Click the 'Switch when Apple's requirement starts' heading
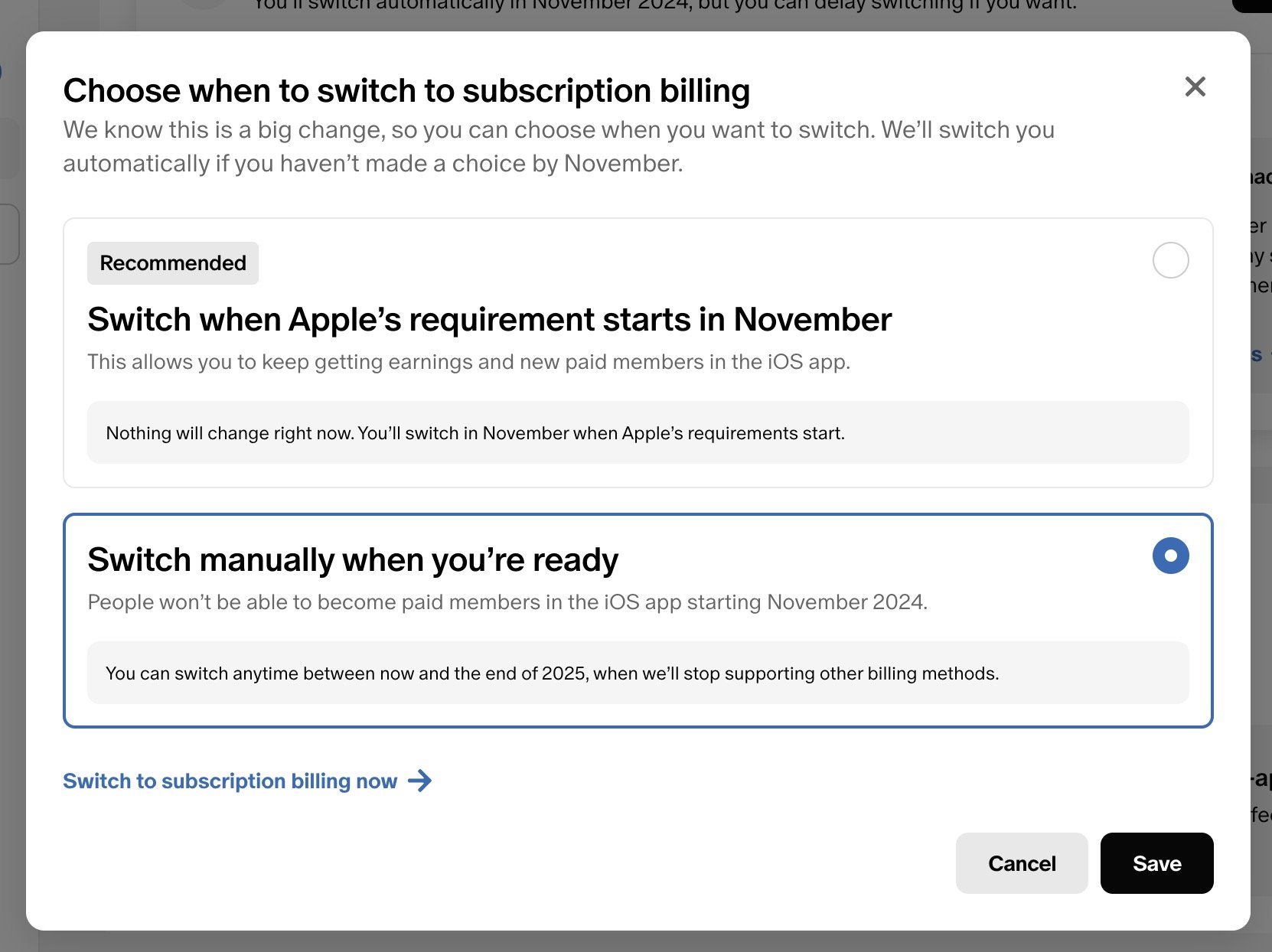Screen dimensions: 1272x952 pos(489,320)
